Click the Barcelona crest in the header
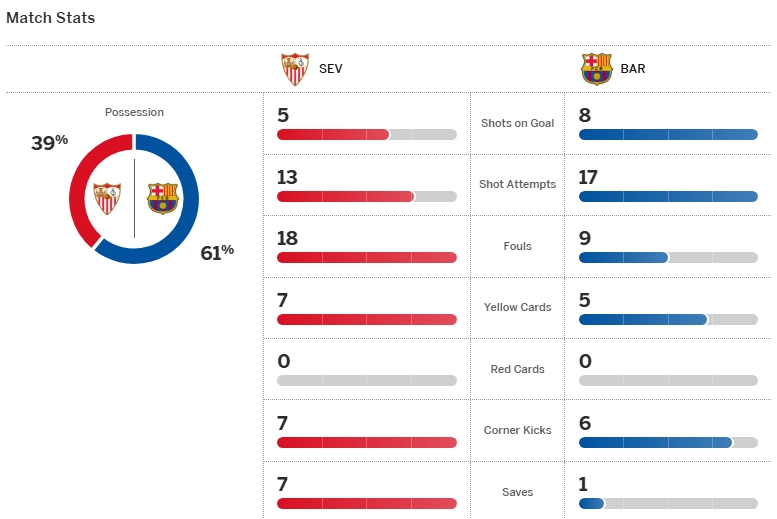The width and height of the screenshot is (777, 519). click(x=596, y=69)
